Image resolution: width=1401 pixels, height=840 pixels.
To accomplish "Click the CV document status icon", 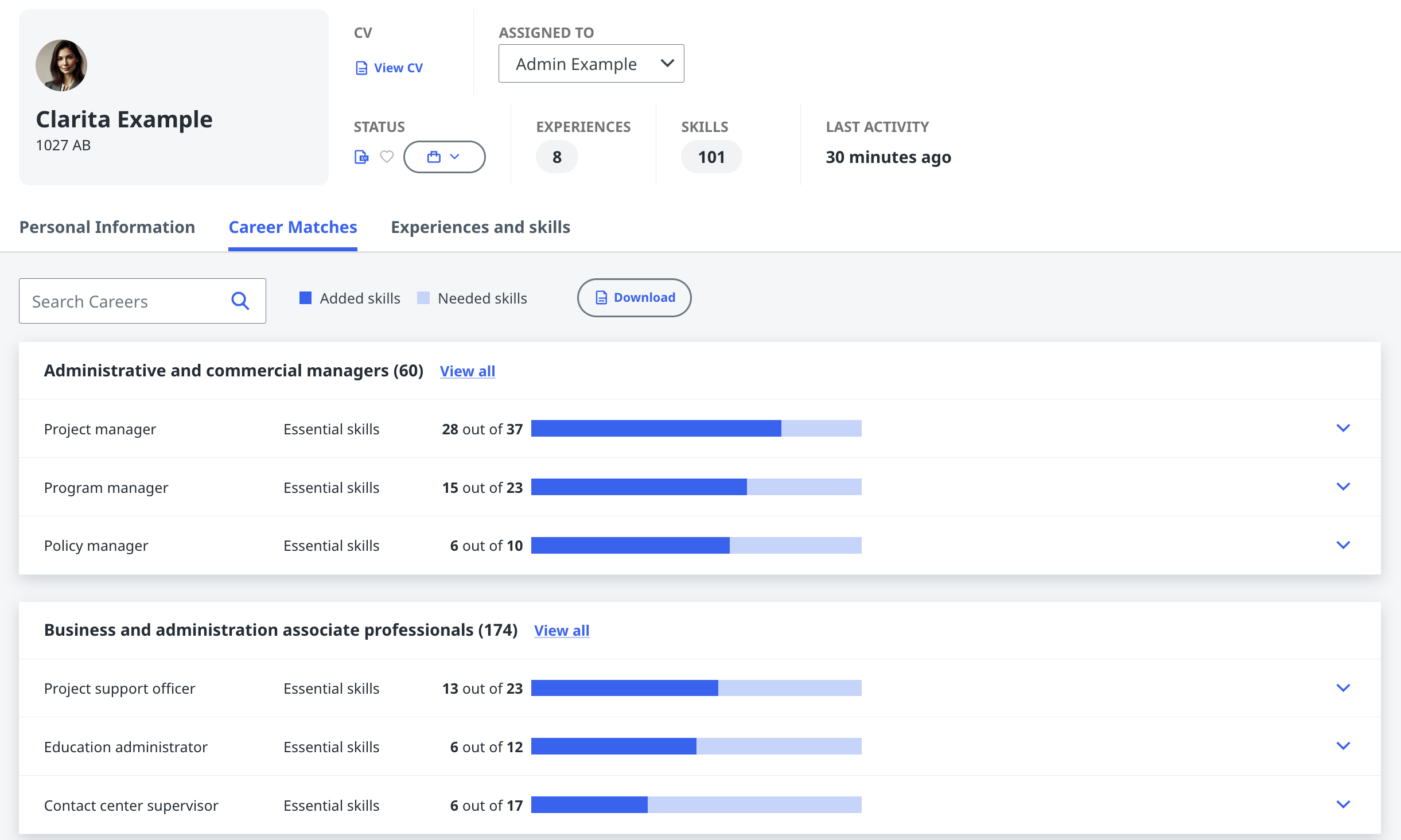I will pyautogui.click(x=361, y=157).
